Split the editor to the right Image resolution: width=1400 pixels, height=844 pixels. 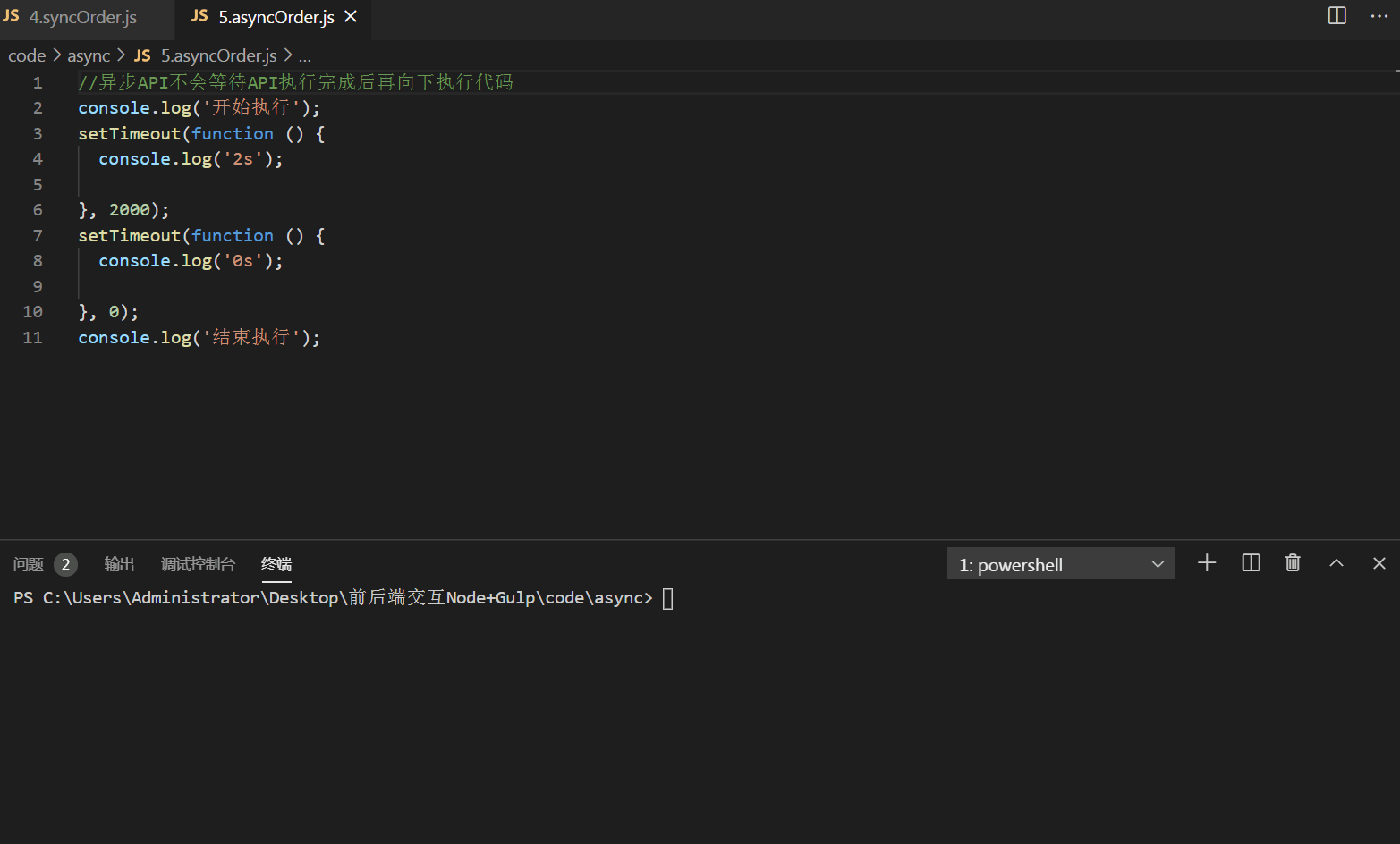[x=1337, y=16]
